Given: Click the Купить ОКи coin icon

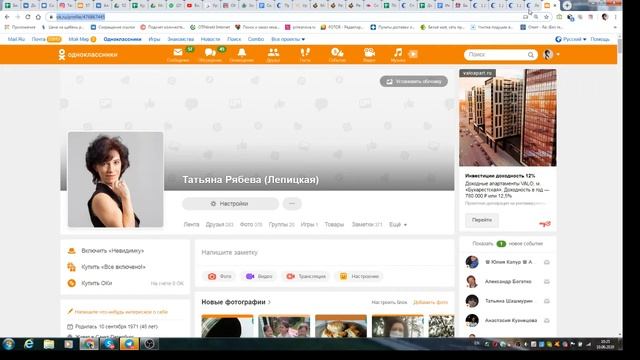Looking at the screenshot, I should point(71,283).
